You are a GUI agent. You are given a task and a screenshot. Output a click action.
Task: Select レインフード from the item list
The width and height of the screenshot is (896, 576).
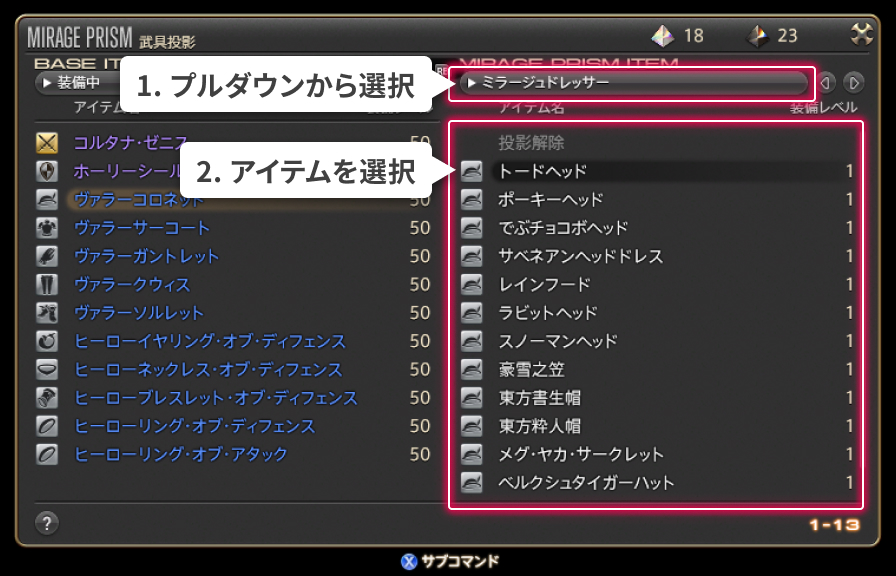(657, 284)
